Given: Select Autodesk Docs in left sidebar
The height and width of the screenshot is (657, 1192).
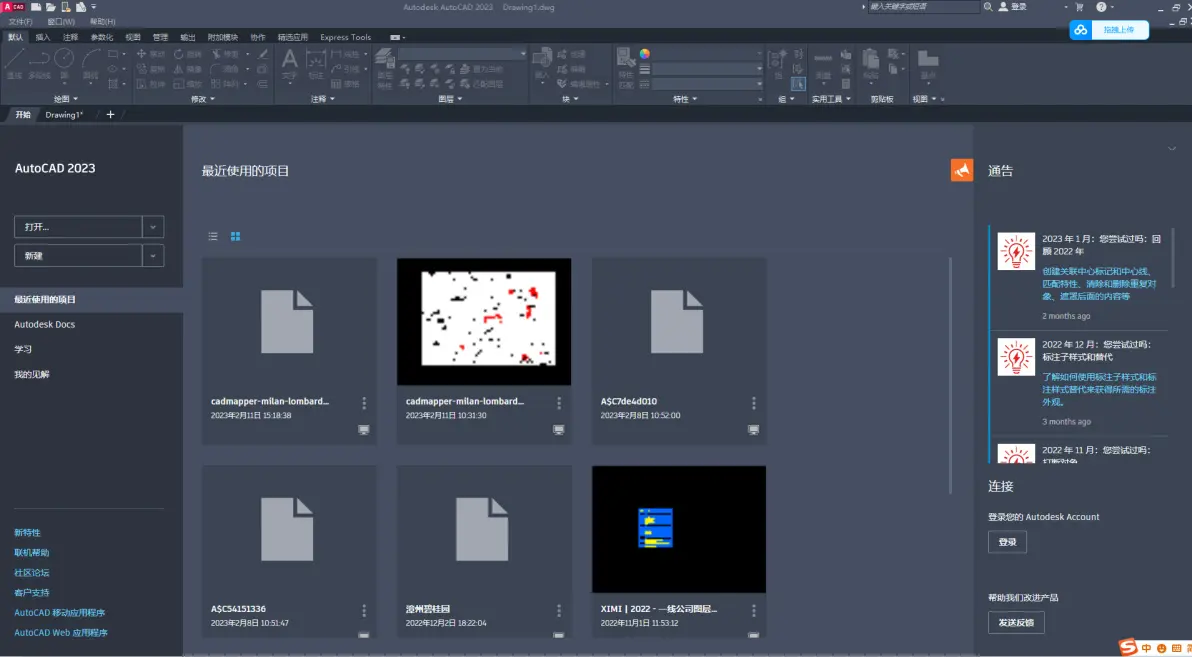Looking at the screenshot, I should click(45, 325).
